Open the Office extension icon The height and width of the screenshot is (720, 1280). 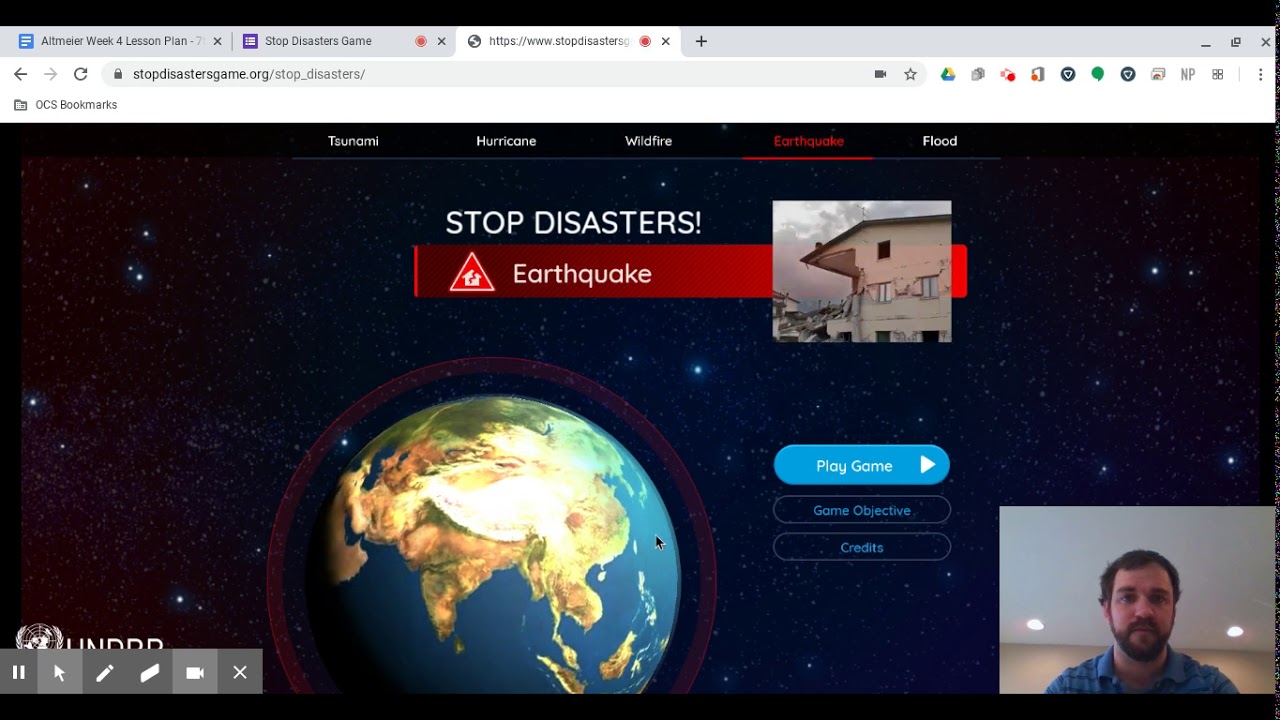coord(1038,74)
